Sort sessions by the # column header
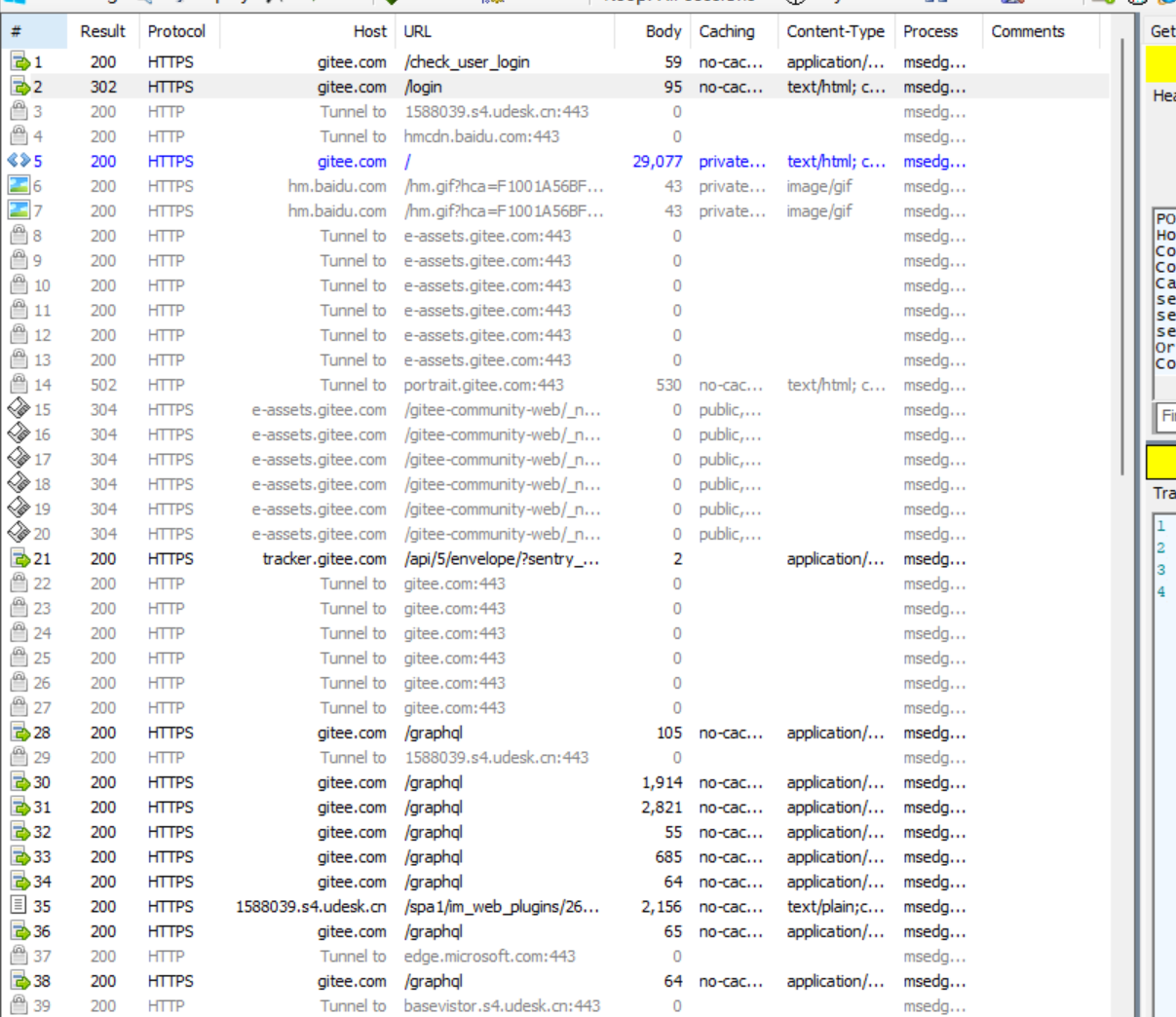1176x1017 pixels. coord(36,31)
